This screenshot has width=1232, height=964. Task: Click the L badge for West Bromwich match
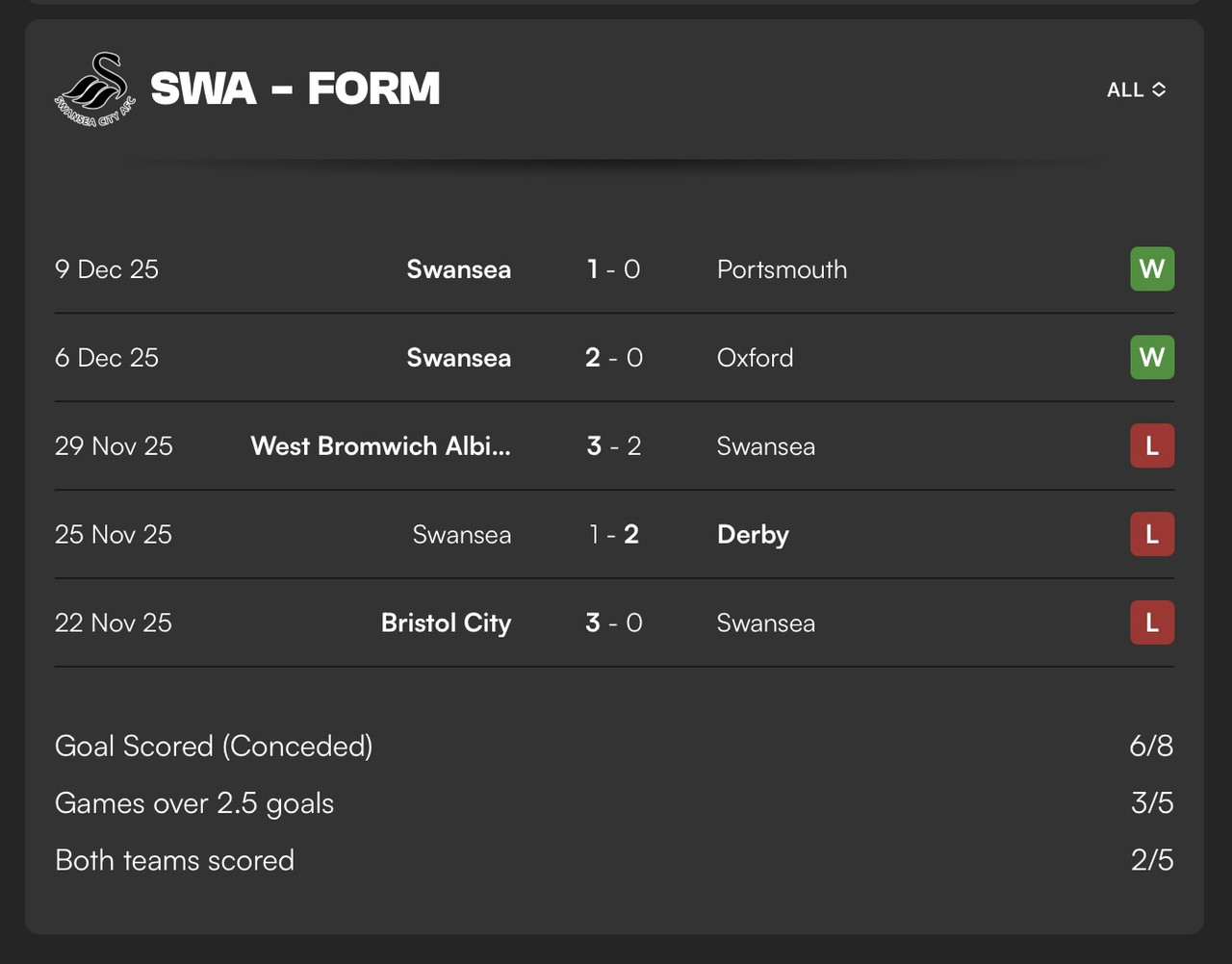(1152, 446)
